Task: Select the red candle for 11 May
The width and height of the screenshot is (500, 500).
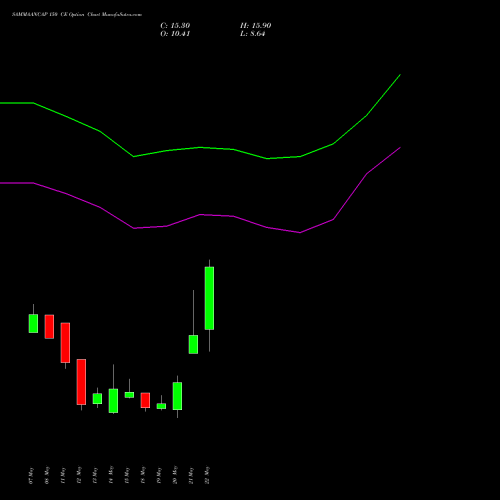Action: [65, 343]
